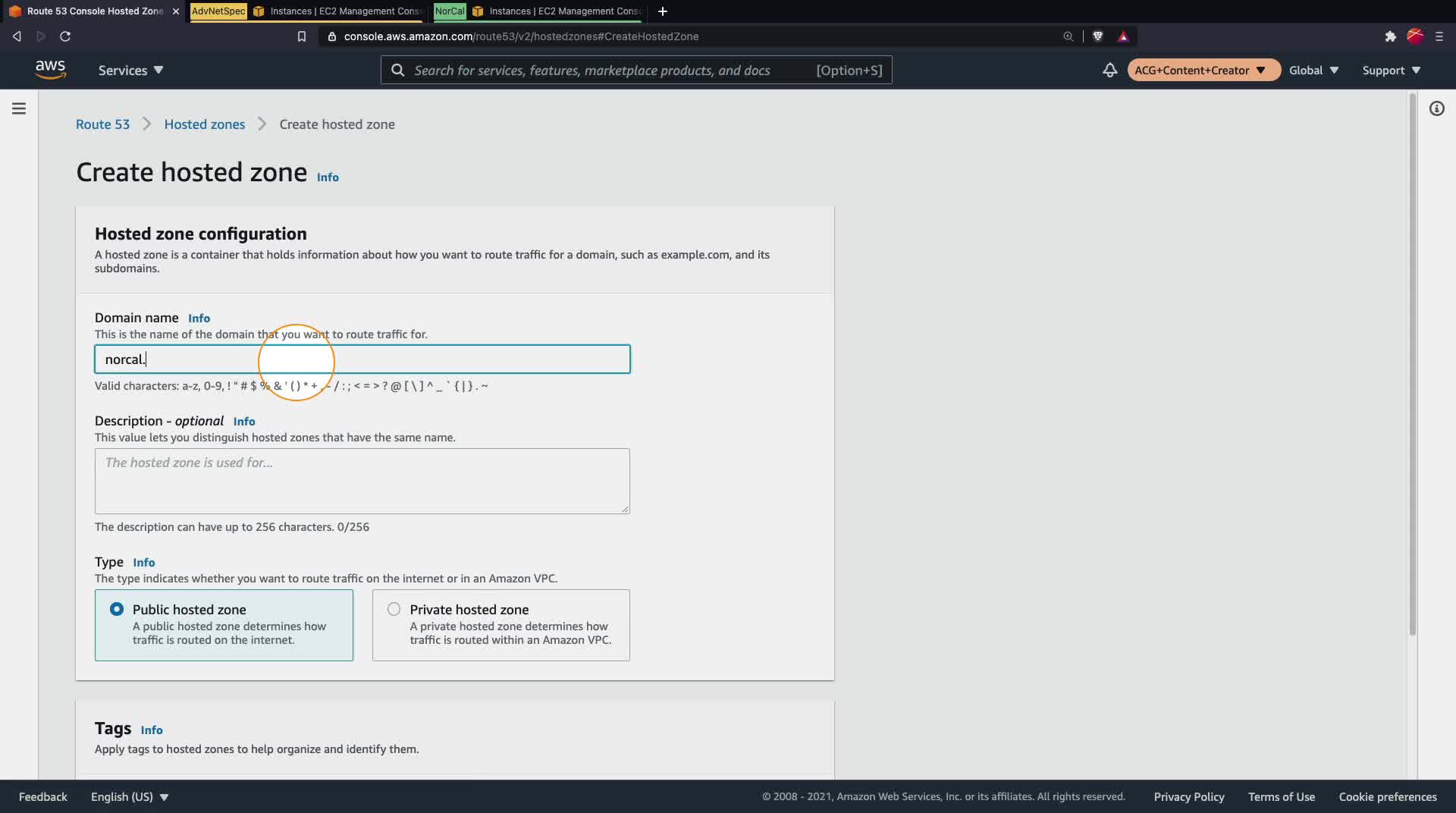
Task: Click the zoom magnifier icon in address bar
Action: 1068,36
